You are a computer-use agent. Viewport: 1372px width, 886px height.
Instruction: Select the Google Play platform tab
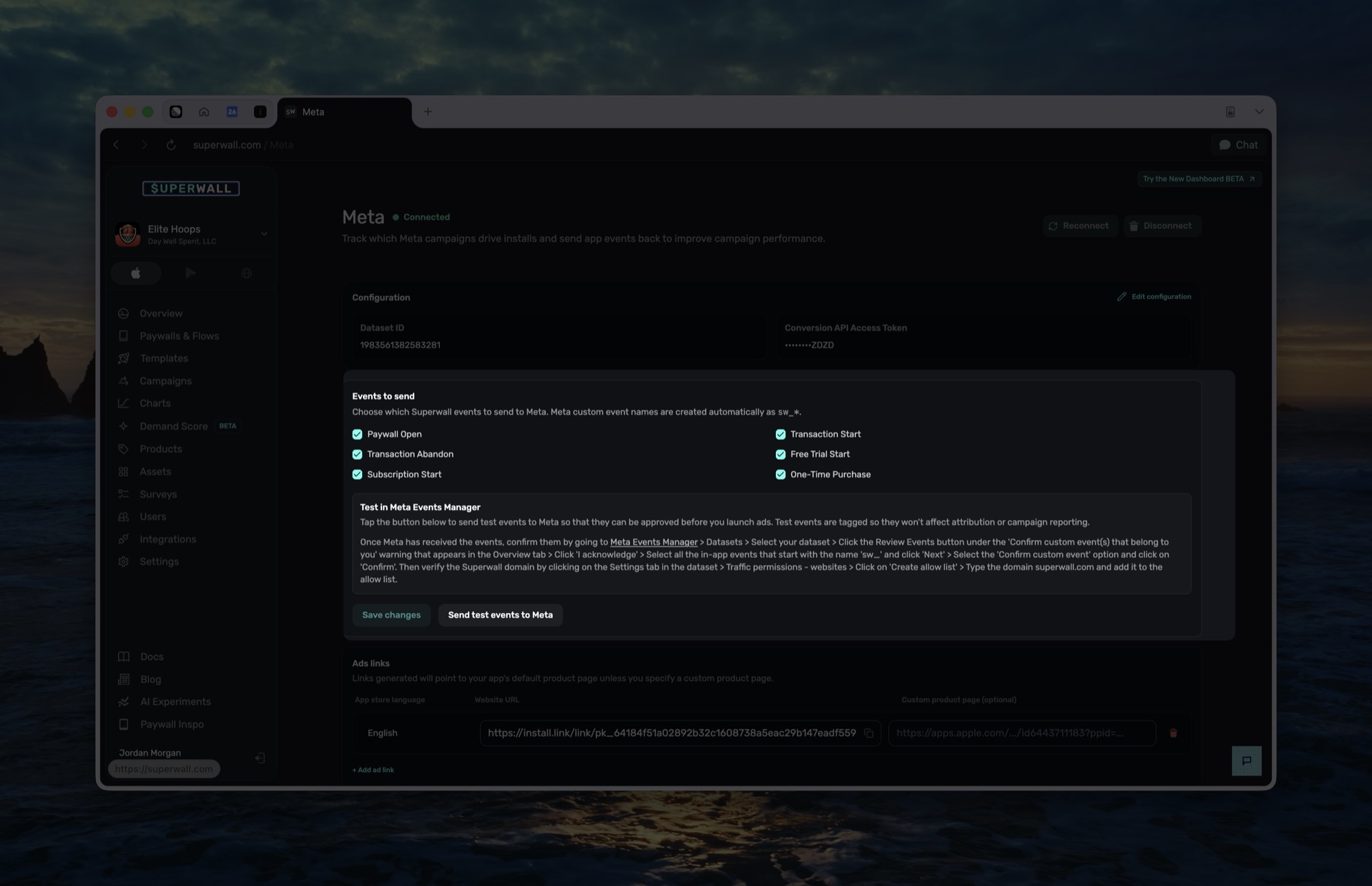pos(191,273)
